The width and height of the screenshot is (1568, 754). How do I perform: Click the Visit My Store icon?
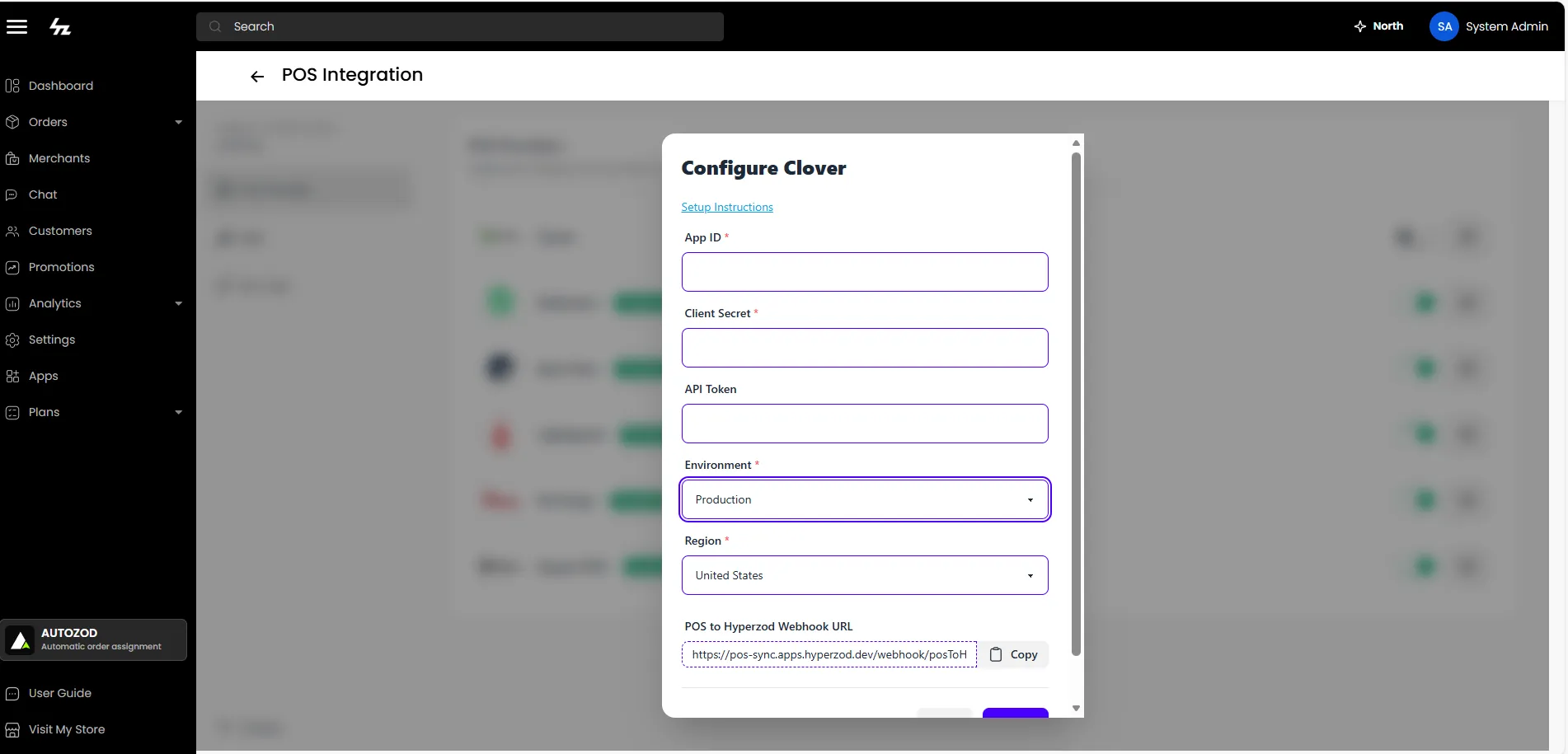tap(12, 729)
